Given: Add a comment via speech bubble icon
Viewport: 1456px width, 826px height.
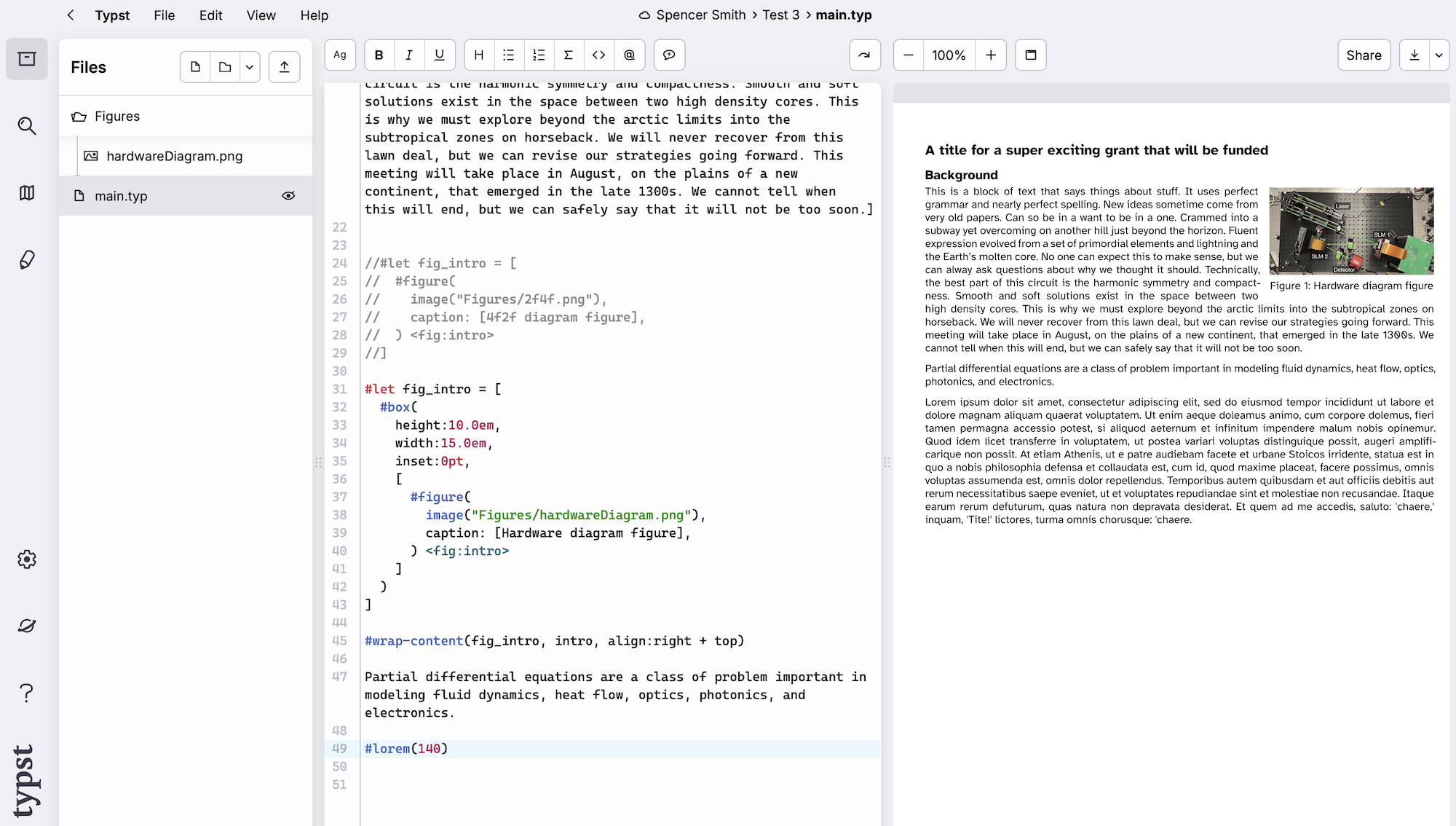Looking at the screenshot, I should point(669,55).
